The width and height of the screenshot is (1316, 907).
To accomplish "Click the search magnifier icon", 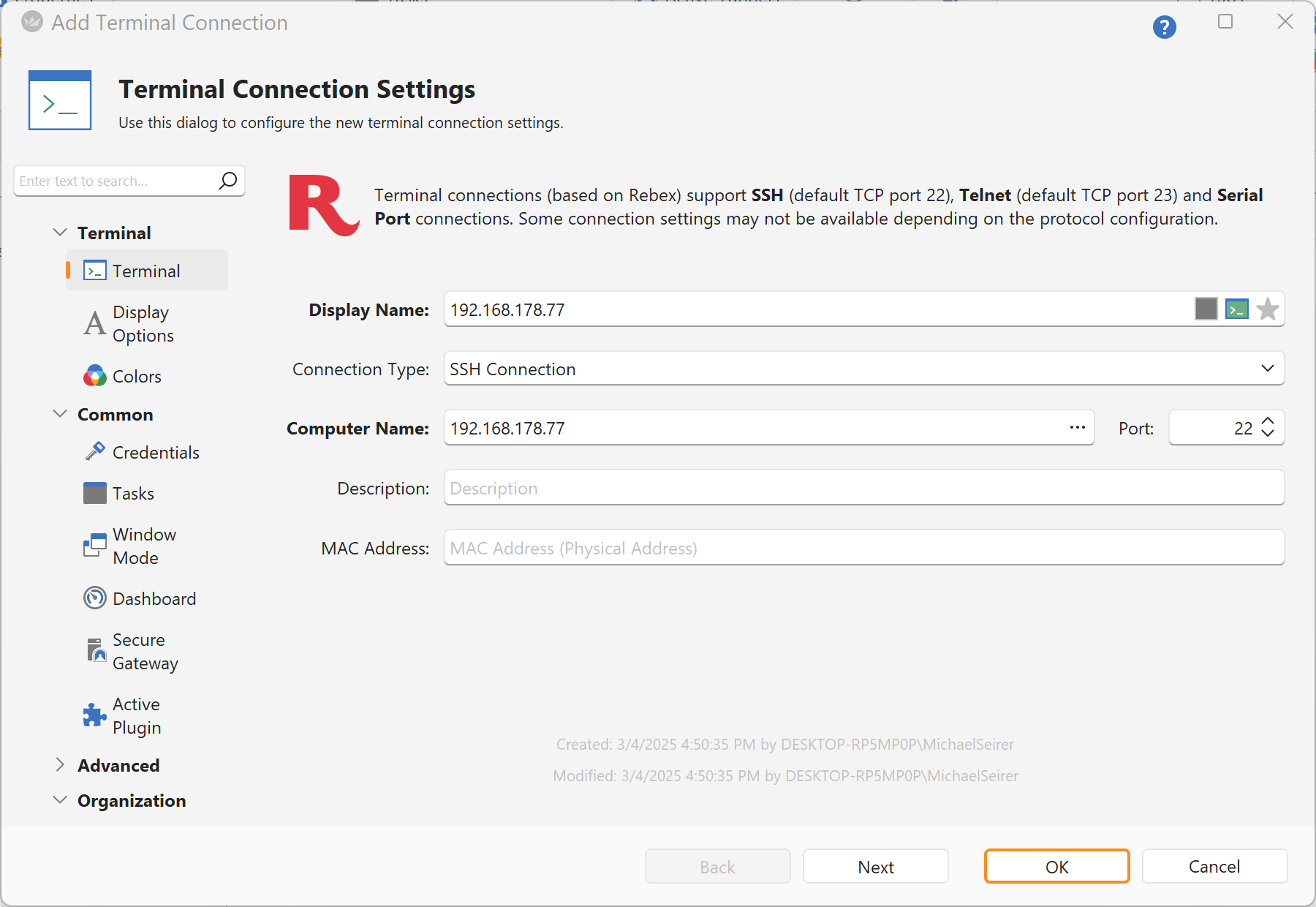I will point(228,181).
